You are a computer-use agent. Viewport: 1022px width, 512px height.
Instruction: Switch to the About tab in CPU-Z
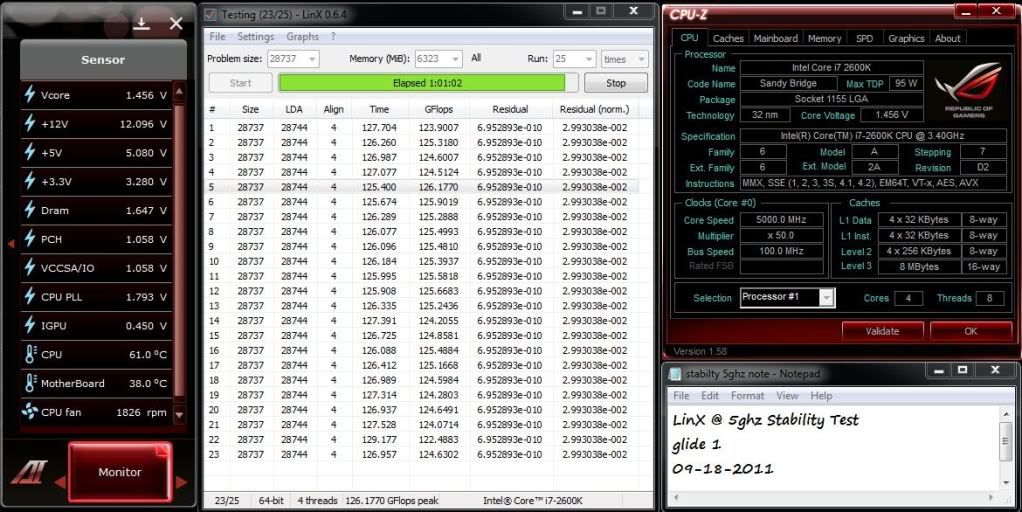click(x=948, y=38)
